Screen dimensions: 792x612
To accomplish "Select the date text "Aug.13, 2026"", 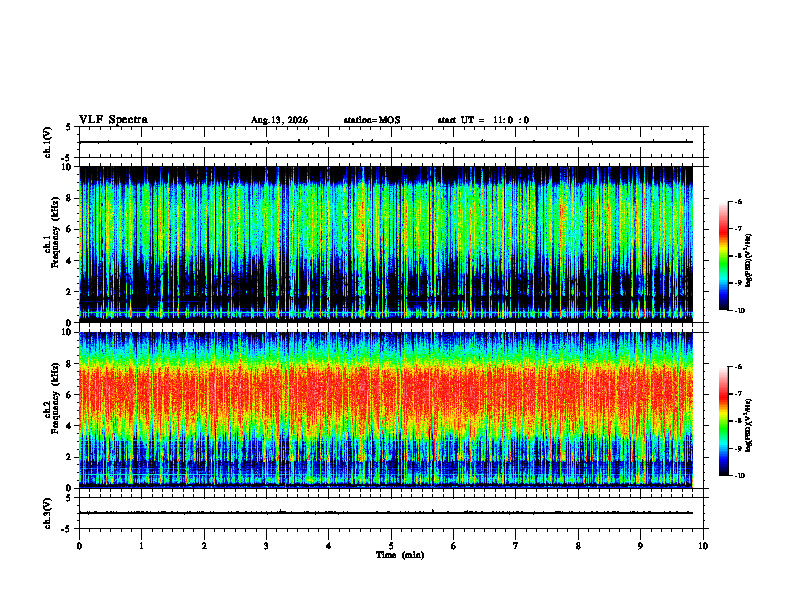I will [x=279, y=120].
